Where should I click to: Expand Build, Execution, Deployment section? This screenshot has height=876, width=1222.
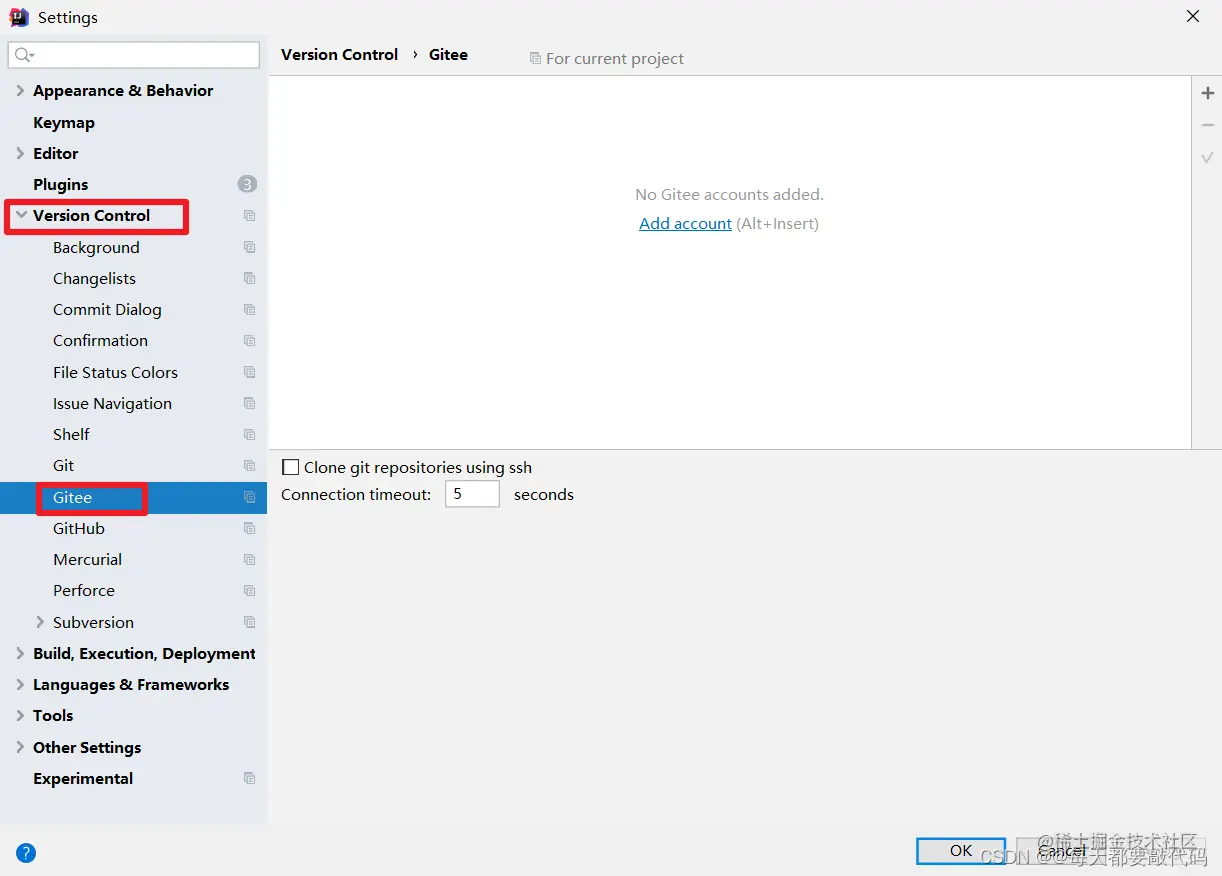coord(20,653)
